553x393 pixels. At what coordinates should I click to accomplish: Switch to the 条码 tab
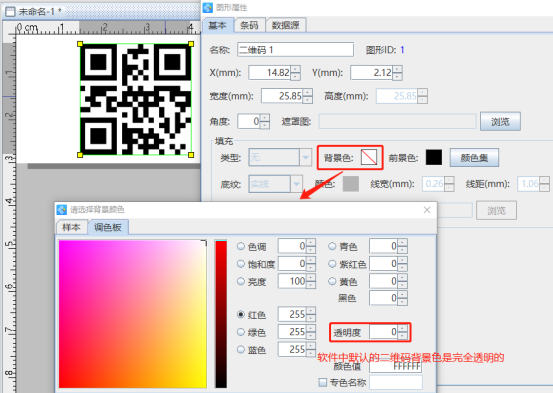[x=249, y=25]
